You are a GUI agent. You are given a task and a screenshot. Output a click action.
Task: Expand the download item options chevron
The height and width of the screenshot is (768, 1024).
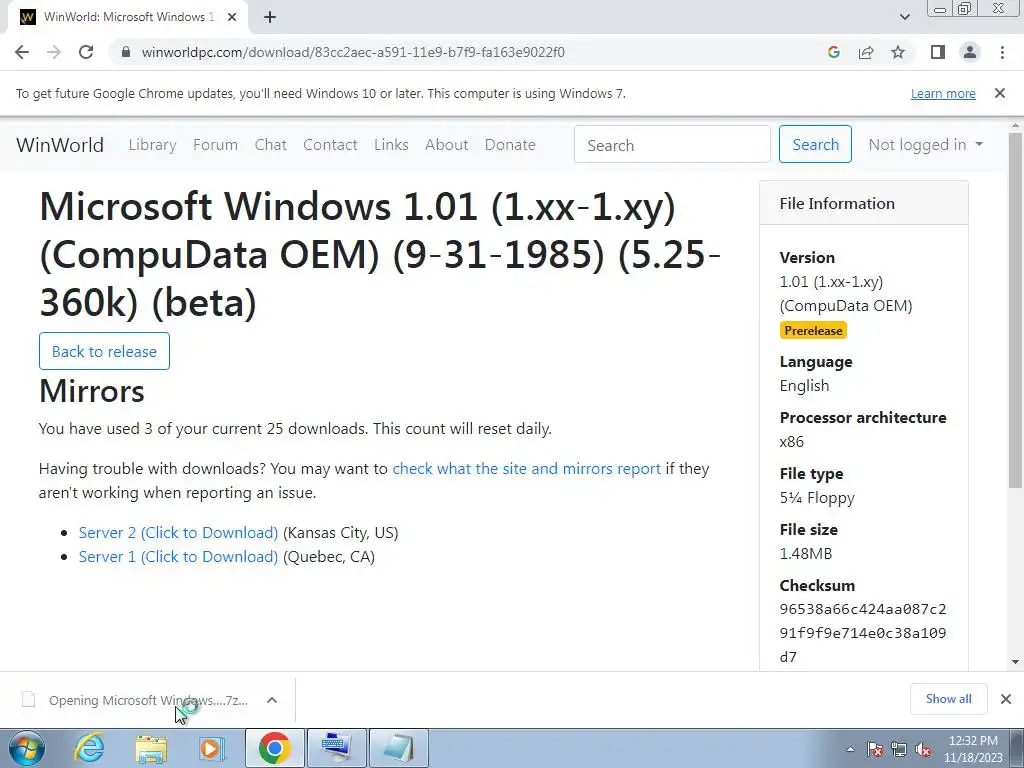(x=272, y=700)
